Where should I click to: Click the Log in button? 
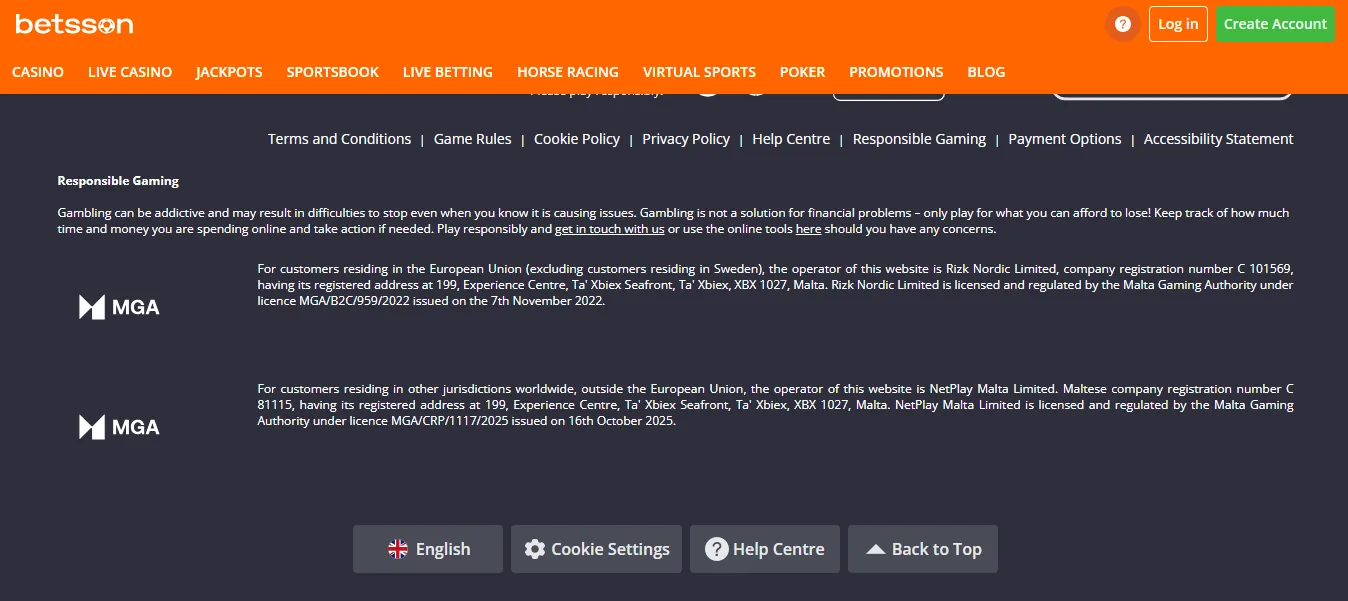[x=1178, y=24]
